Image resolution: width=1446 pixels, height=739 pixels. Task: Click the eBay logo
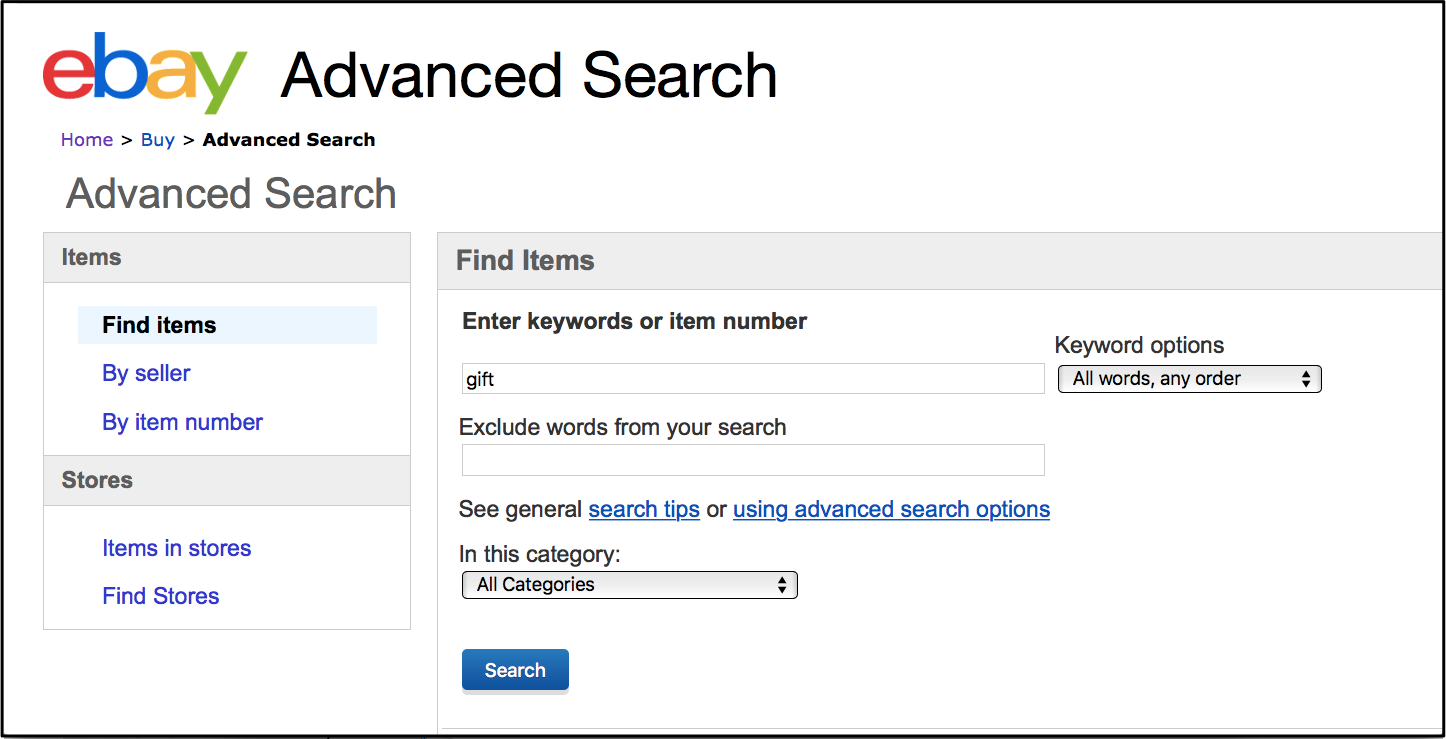click(145, 73)
